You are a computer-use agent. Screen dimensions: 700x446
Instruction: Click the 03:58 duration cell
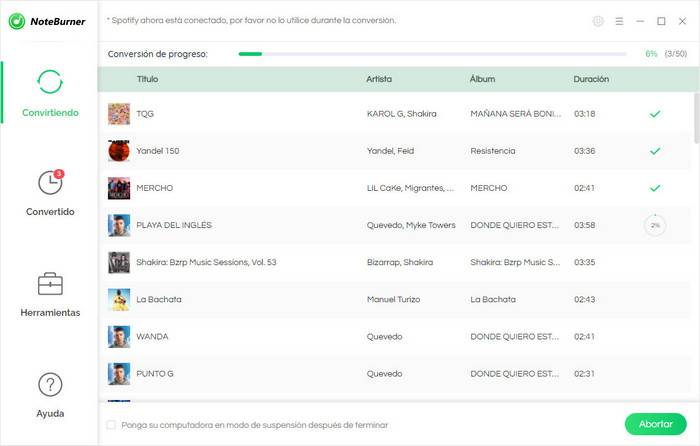[584, 225]
